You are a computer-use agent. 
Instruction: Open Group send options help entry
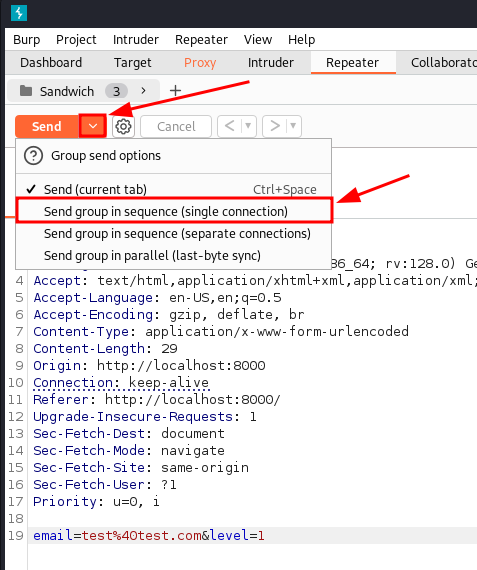point(174,156)
